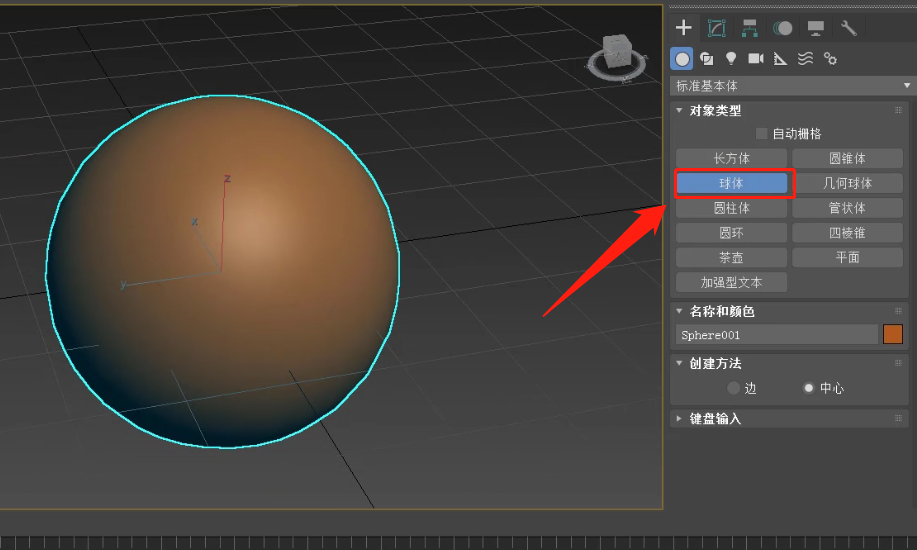Click the 管状体 tube button
The image size is (917, 550).
pos(847,208)
